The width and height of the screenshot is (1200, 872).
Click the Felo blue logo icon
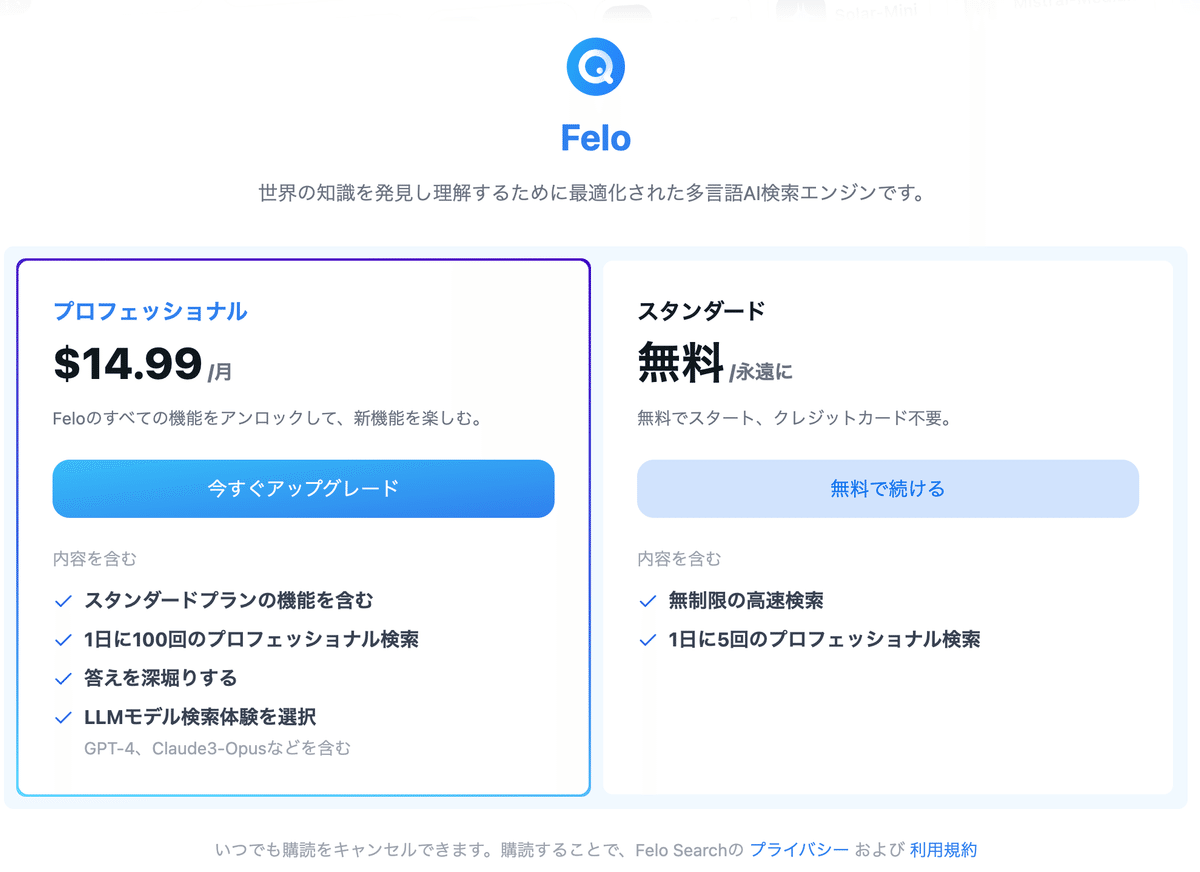[x=595, y=66]
